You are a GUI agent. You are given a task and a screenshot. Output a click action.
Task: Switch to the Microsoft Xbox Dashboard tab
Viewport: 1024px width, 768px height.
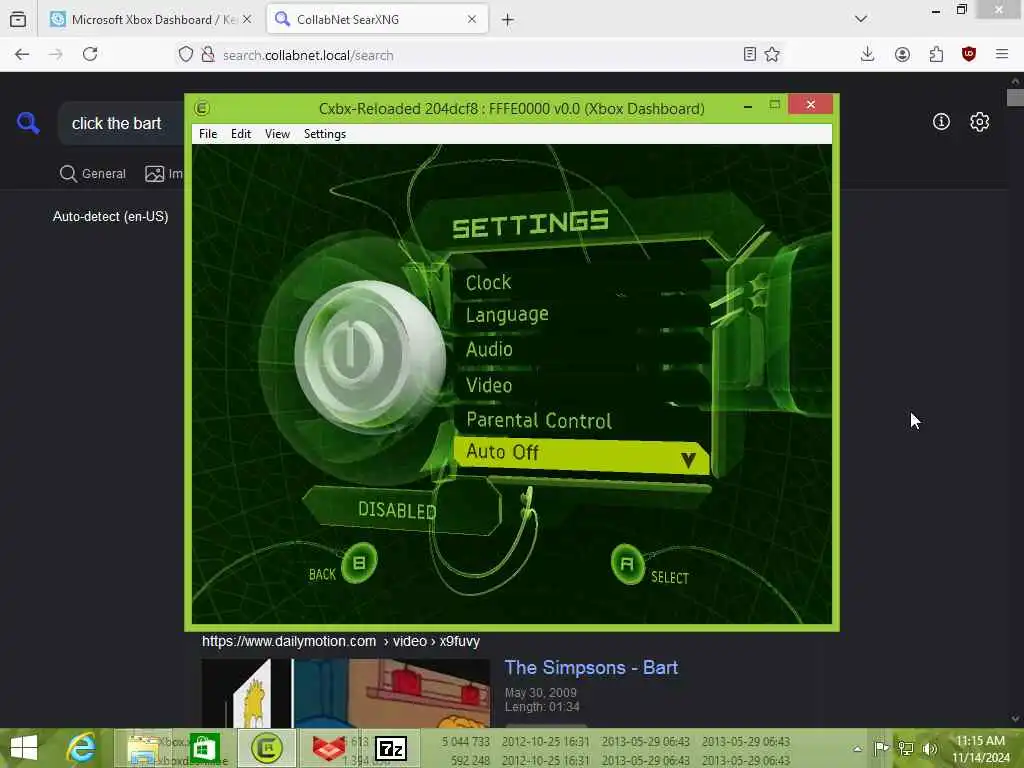[x=152, y=20]
